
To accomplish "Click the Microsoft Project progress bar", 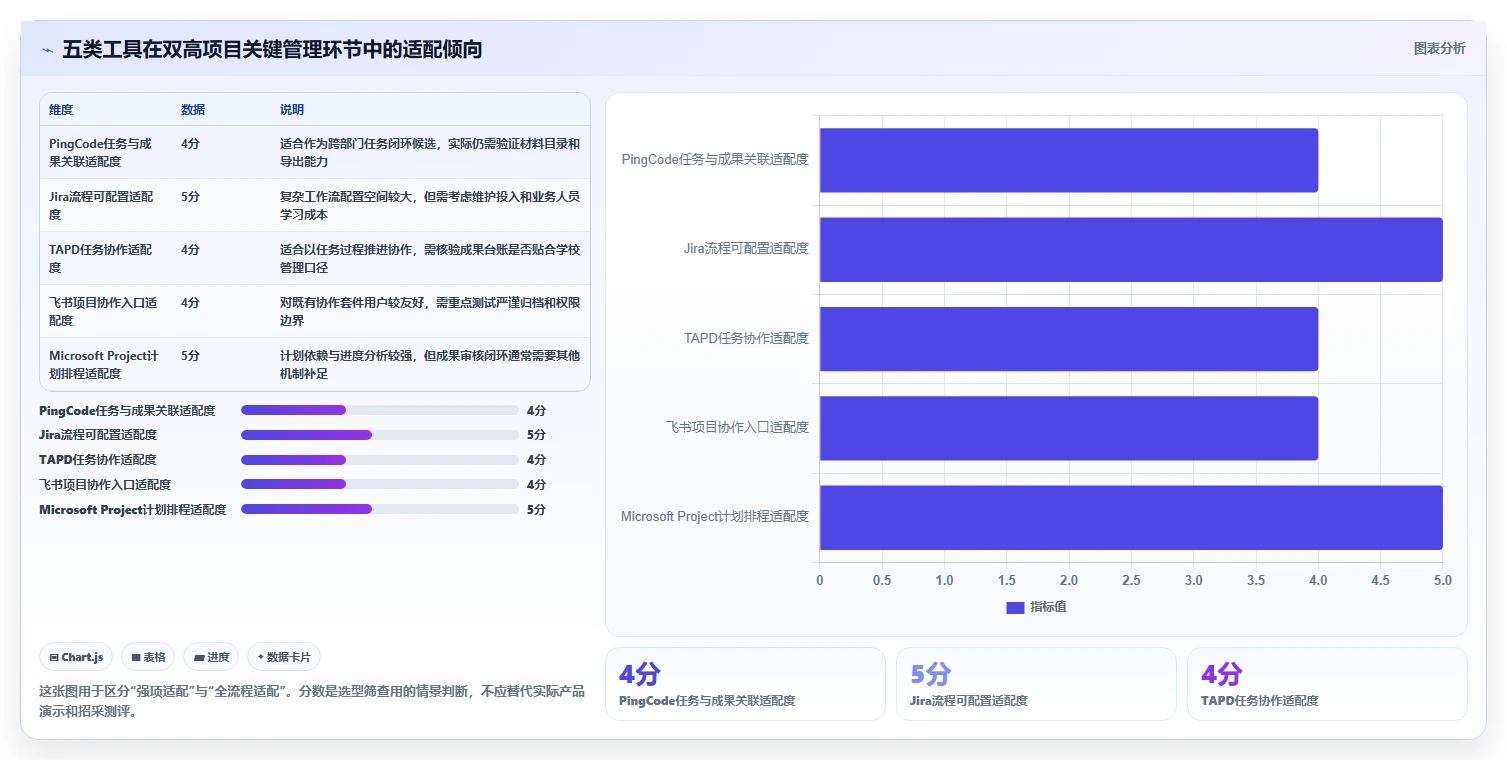I will (380, 509).
